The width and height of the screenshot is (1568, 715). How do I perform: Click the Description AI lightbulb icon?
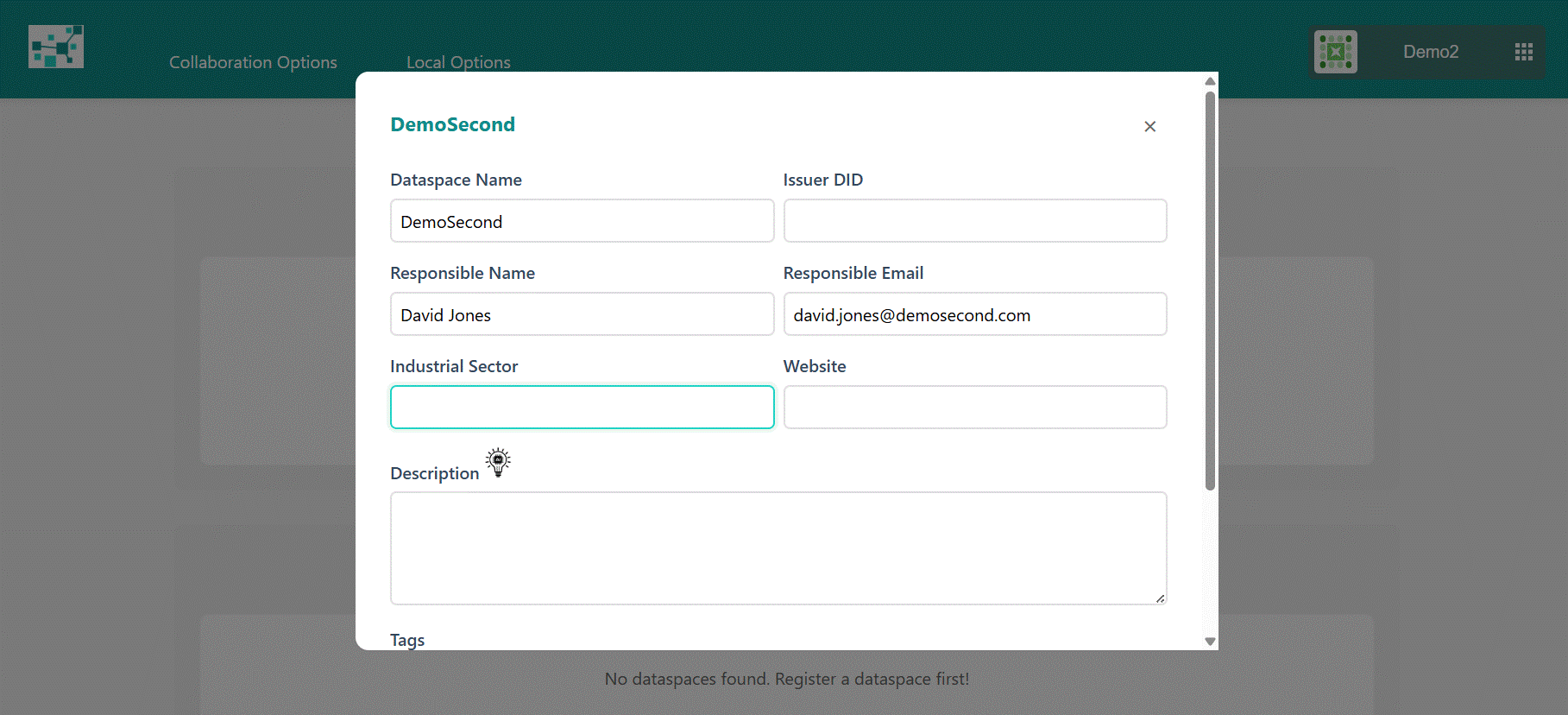tap(498, 462)
